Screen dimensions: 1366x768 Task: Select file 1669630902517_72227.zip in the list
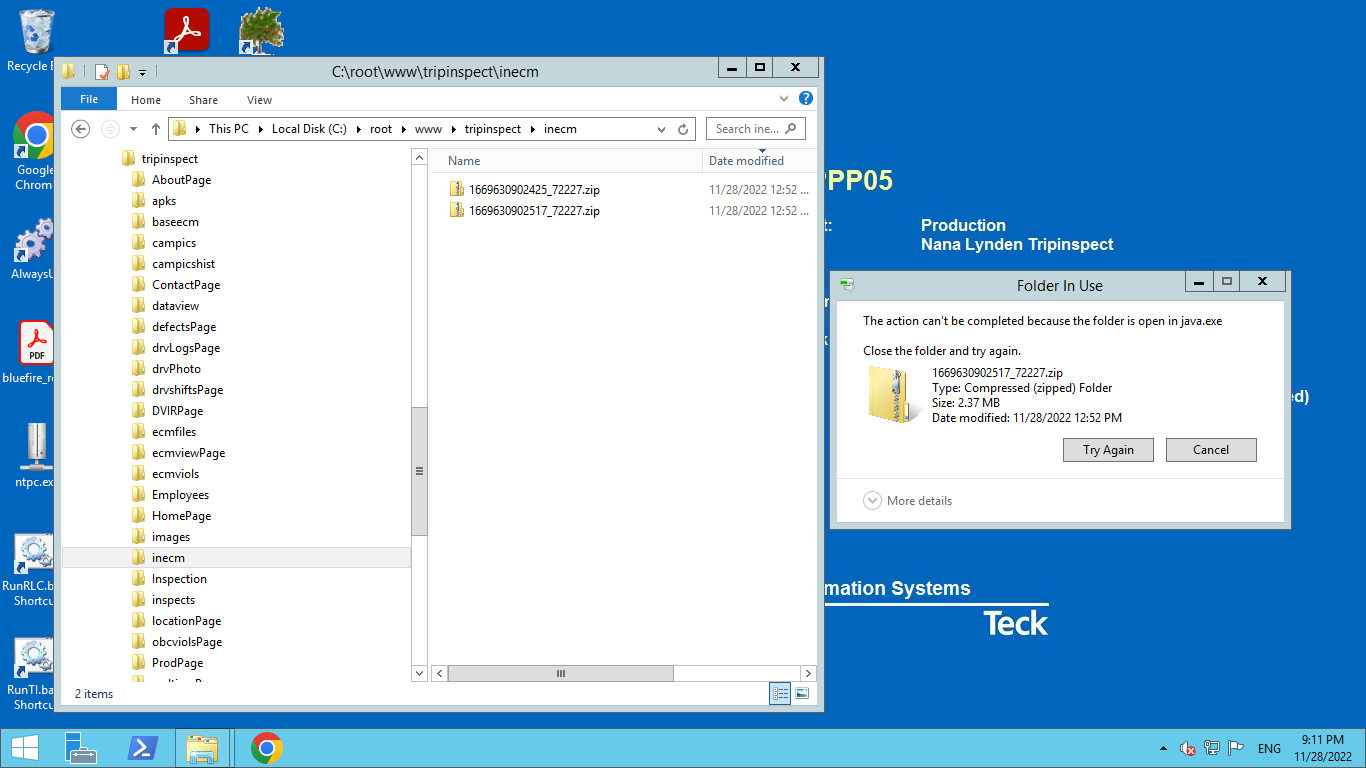[x=533, y=210]
